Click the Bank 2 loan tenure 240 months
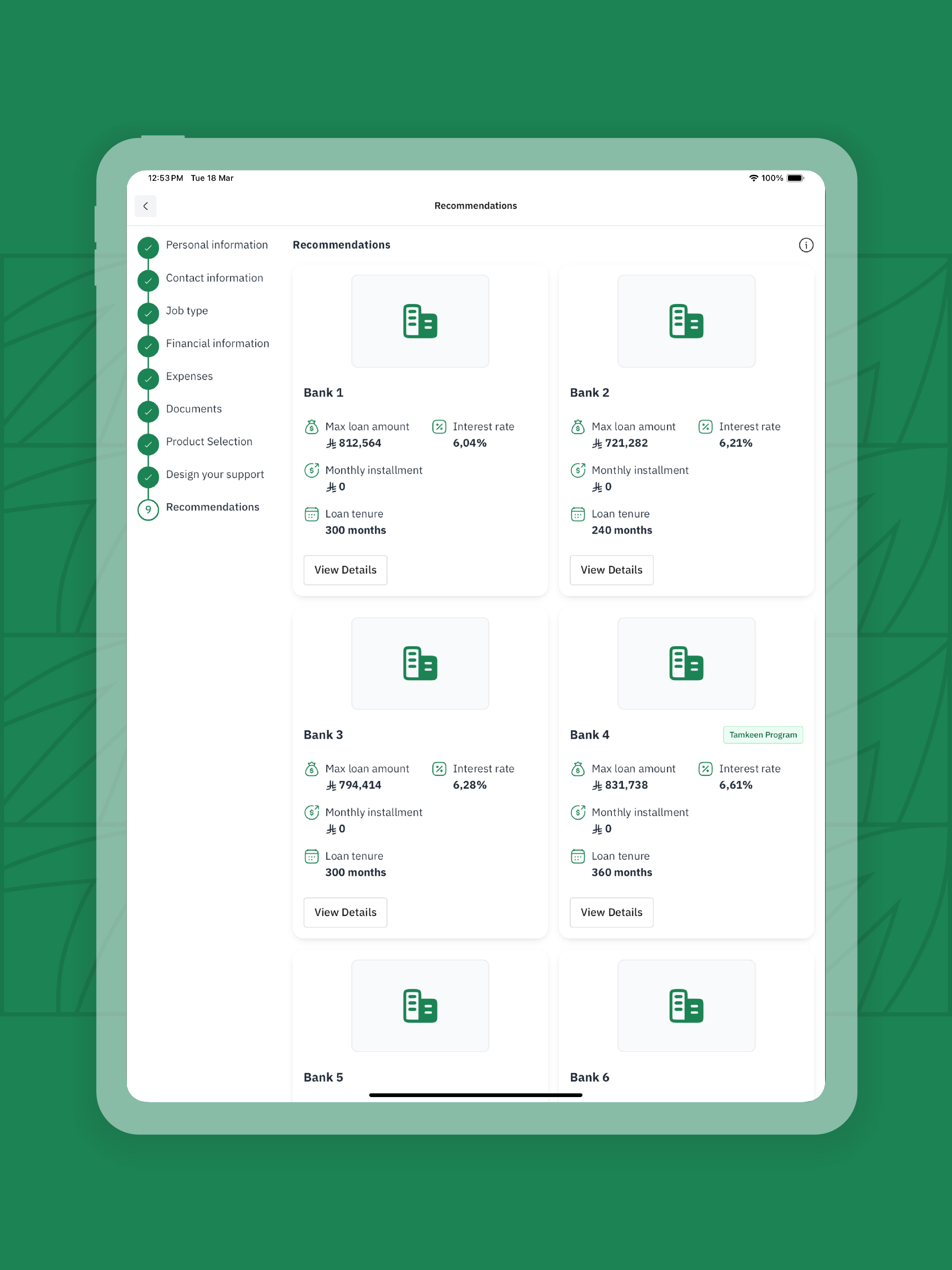This screenshot has height=1270, width=952. coord(622,530)
